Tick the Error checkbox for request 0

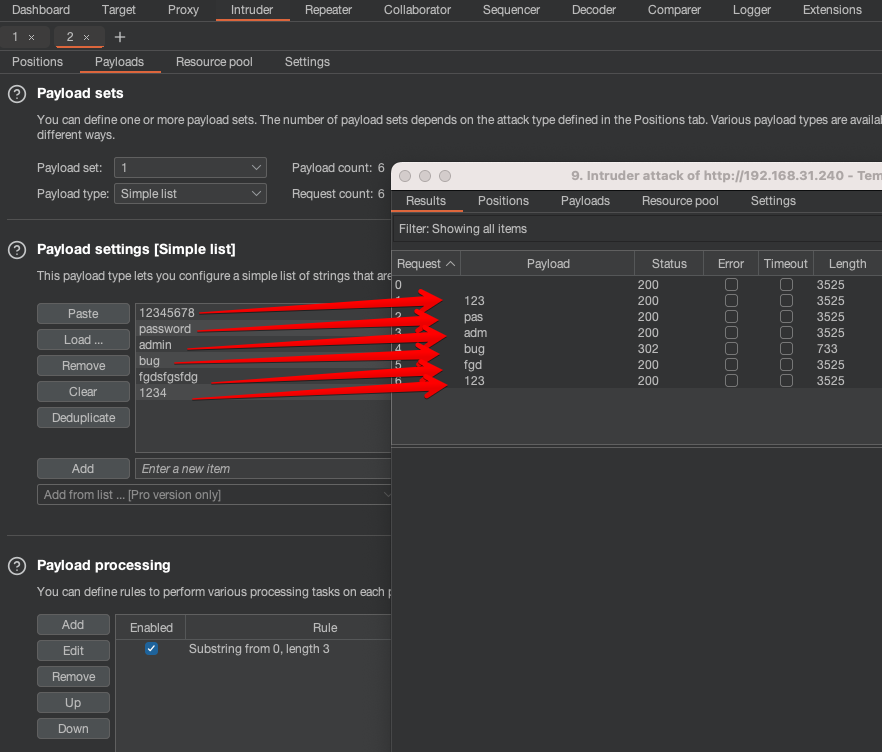tap(731, 285)
